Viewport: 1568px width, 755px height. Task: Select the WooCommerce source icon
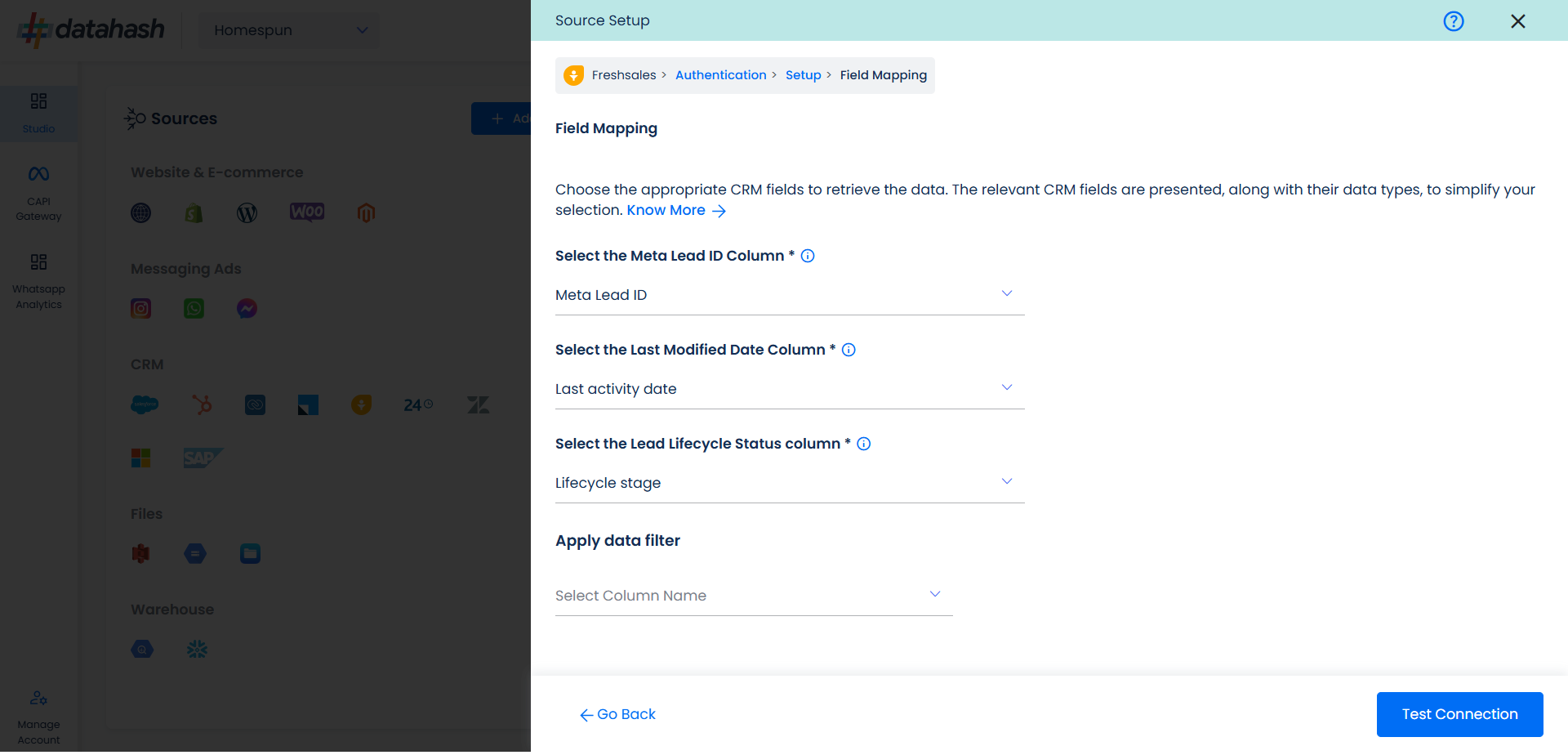click(307, 212)
